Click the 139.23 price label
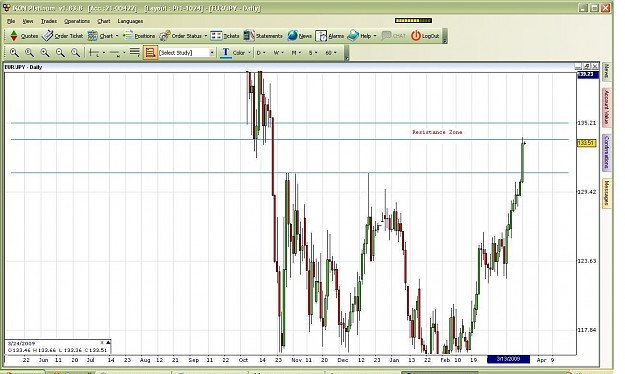 [x=588, y=75]
